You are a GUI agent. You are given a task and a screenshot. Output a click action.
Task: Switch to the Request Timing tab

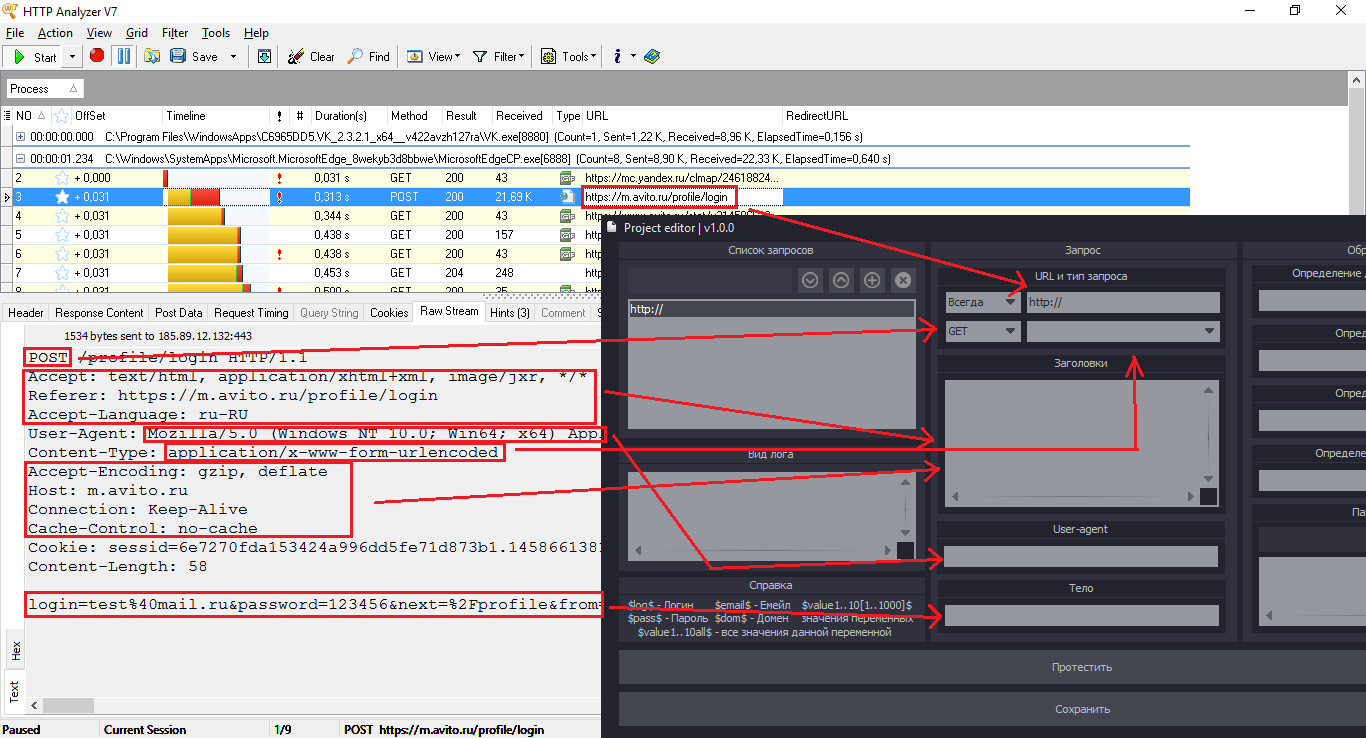(251, 313)
